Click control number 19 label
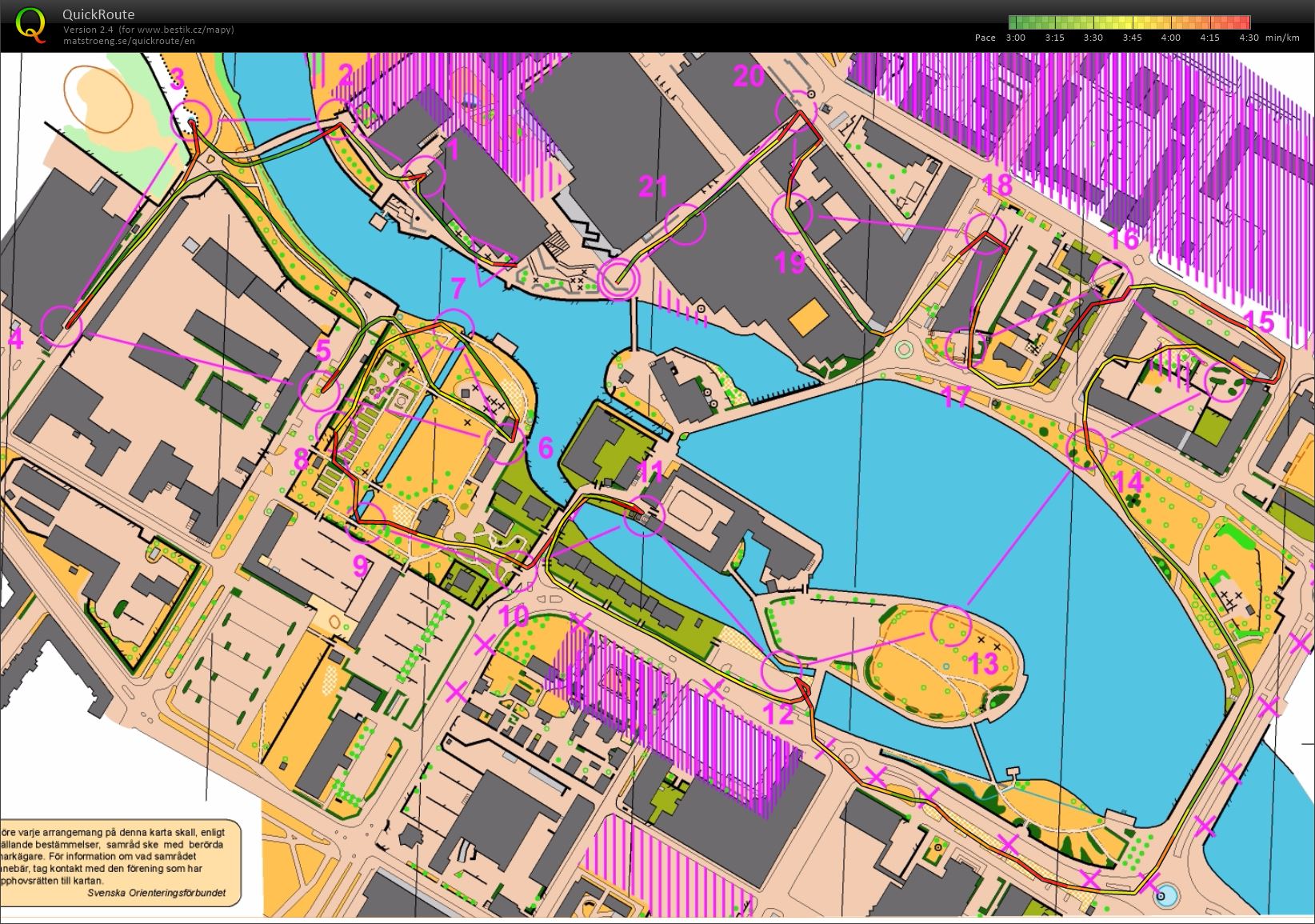Image resolution: width=1315 pixels, height=924 pixels. pos(789,262)
